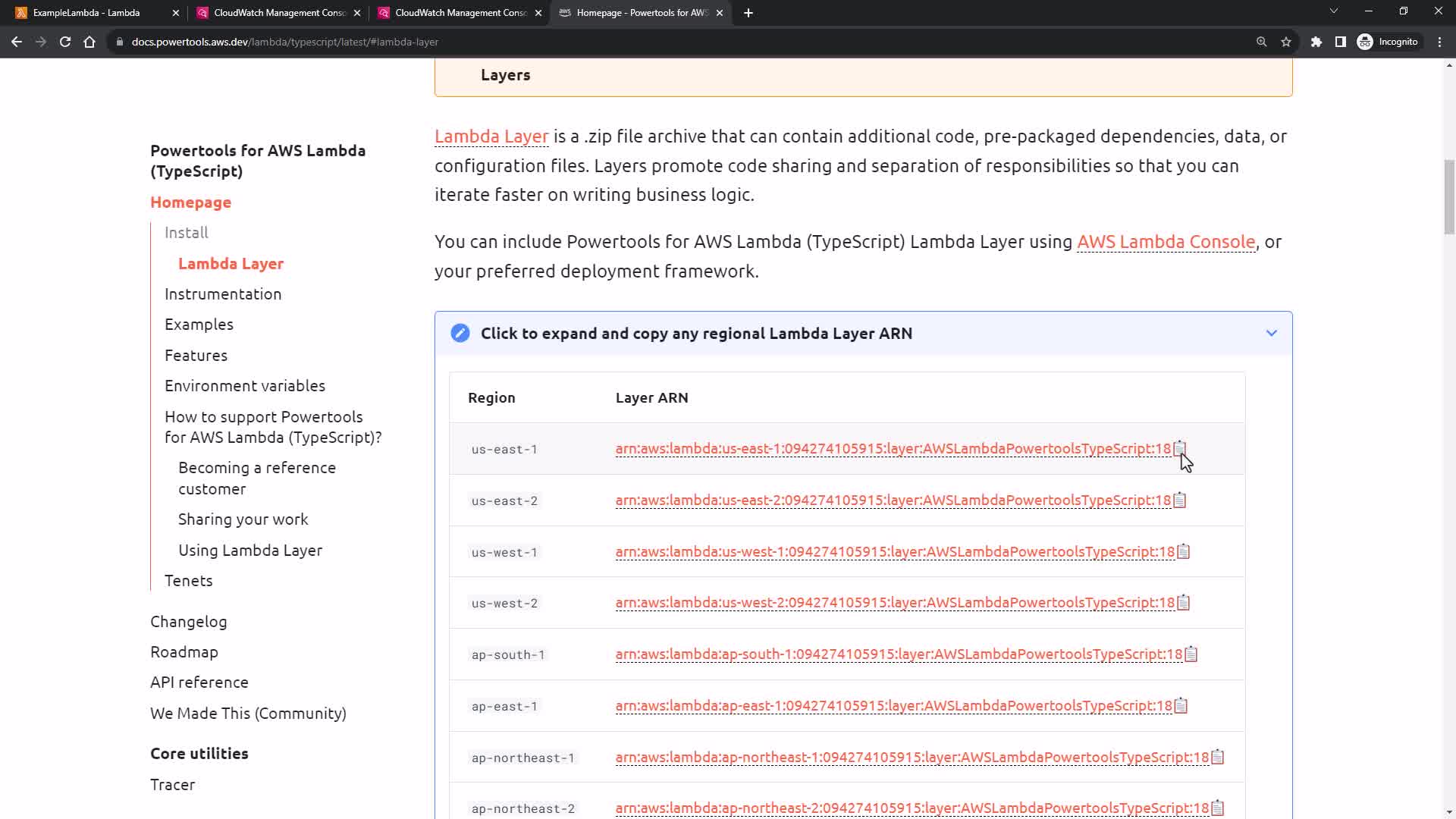The width and height of the screenshot is (1456, 819).
Task: Copy the ap-northeast-1 layer ARN clipboard icon
Action: click(x=1217, y=758)
